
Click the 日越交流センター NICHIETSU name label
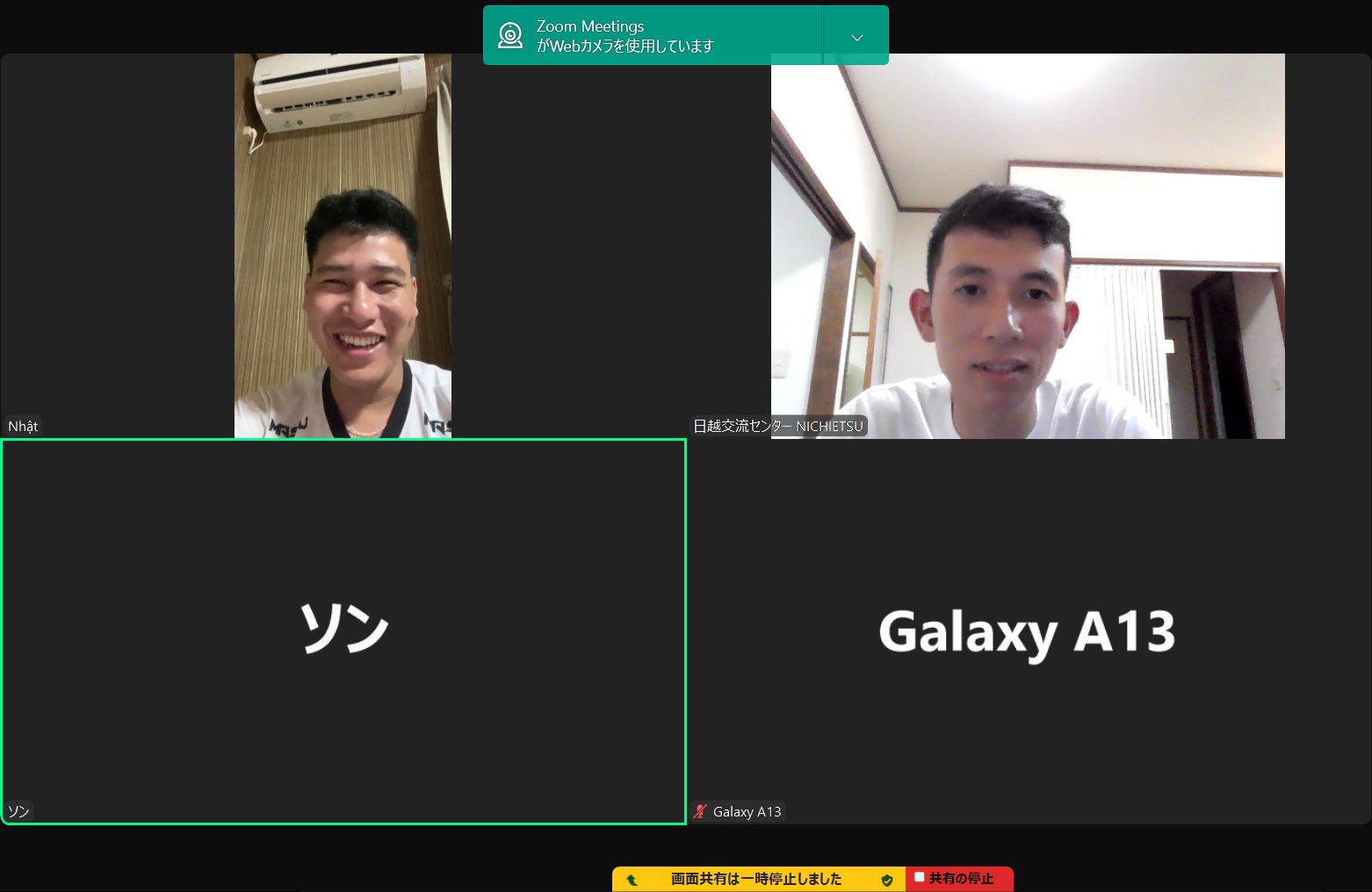click(x=778, y=427)
